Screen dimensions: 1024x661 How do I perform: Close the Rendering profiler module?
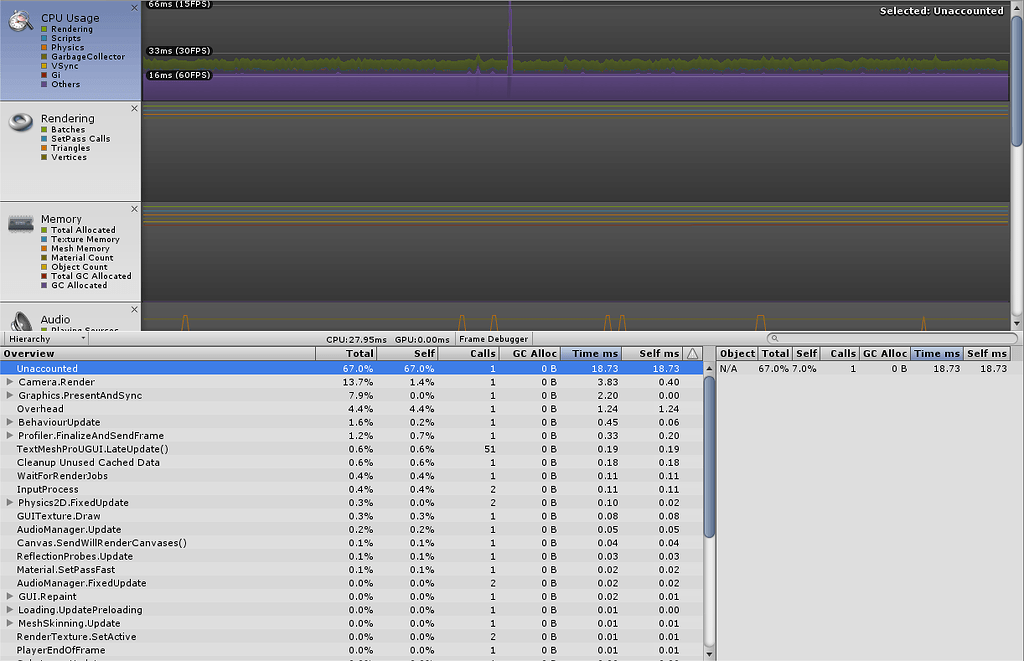pyautogui.click(x=135, y=108)
